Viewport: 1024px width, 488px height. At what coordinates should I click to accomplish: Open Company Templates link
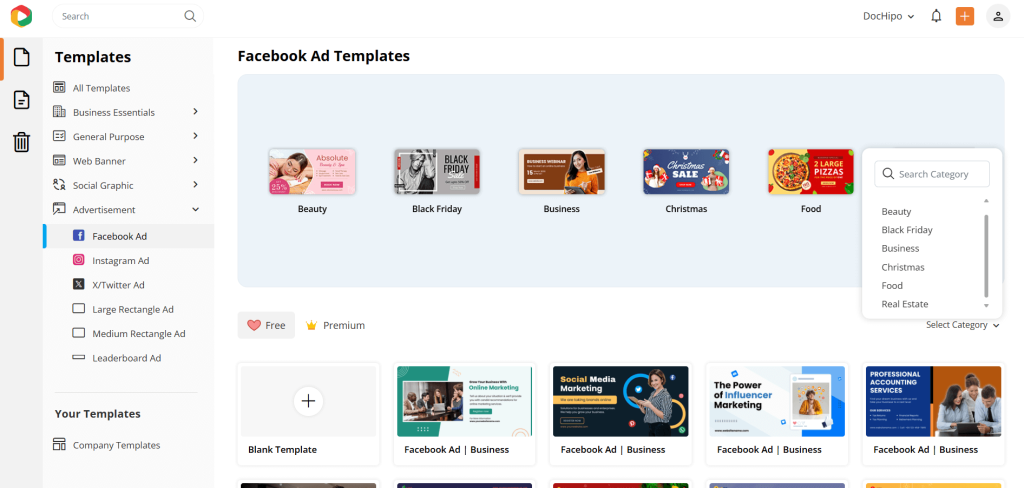coord(116,446)
